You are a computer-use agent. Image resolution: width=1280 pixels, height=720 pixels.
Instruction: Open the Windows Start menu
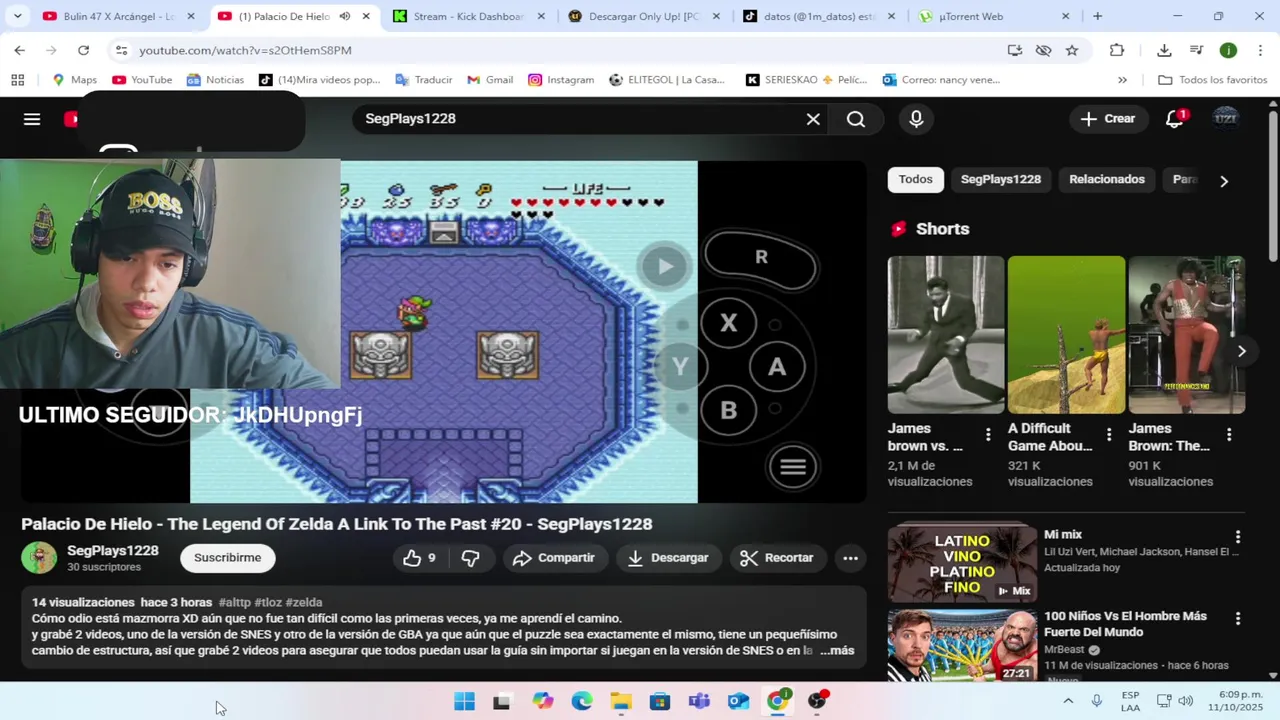[464, 701]
